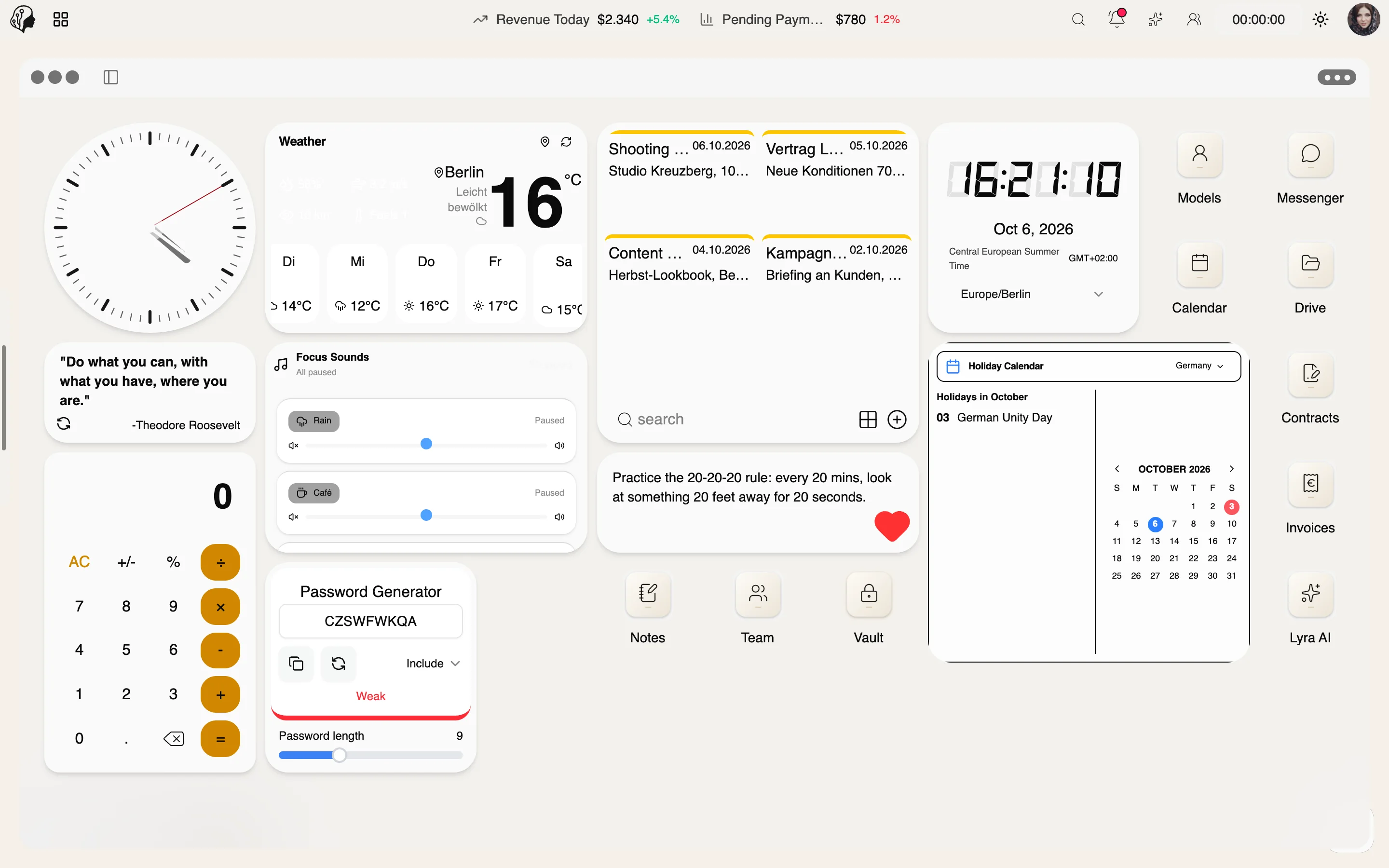The width and height of the screenshot is (1389, 868).
Task: Copy the generated password
Action: [x=296, y=664]
